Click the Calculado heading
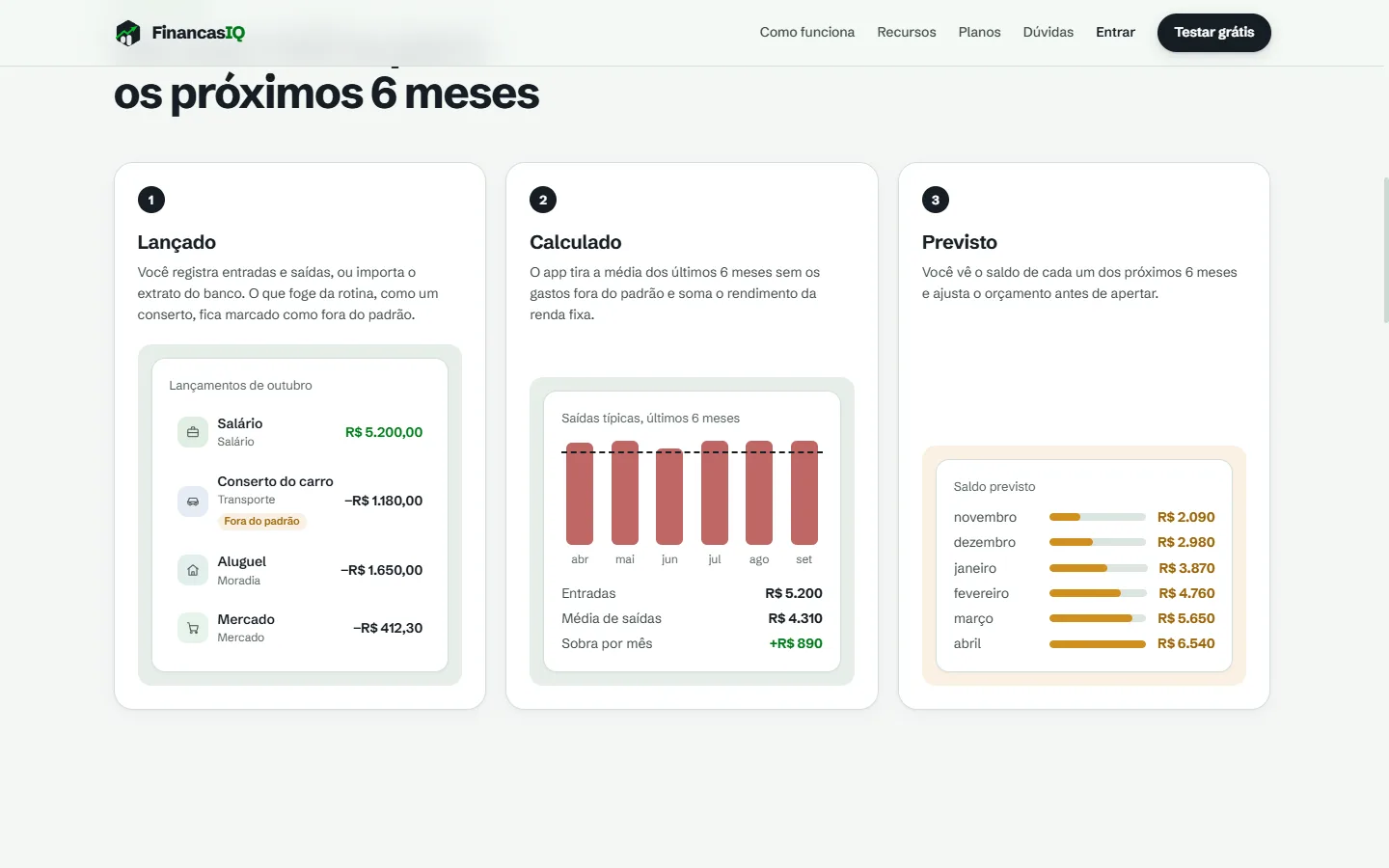 [x=576, y=242]
